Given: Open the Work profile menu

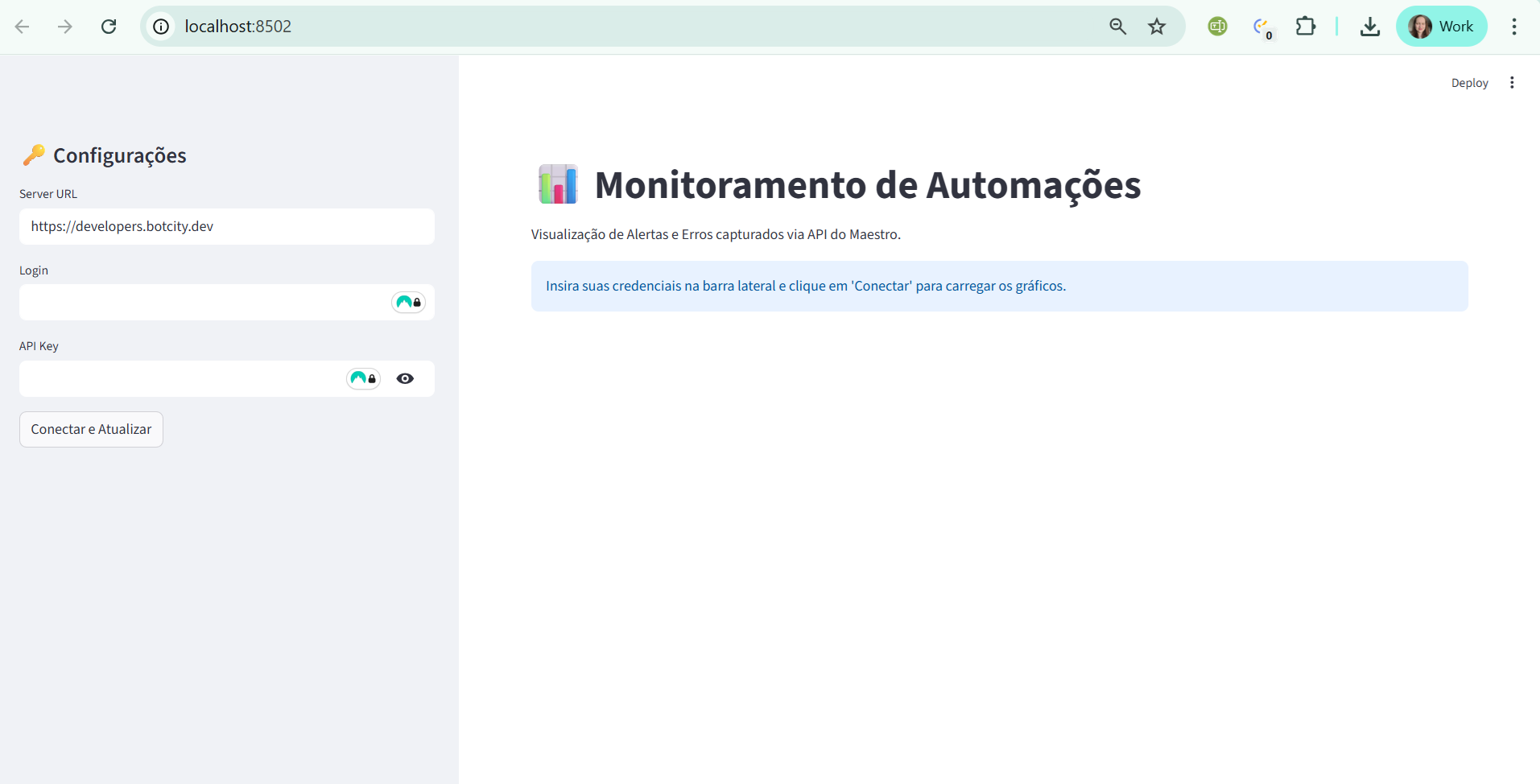Looking at the screenshot, I should [1441, 27].
